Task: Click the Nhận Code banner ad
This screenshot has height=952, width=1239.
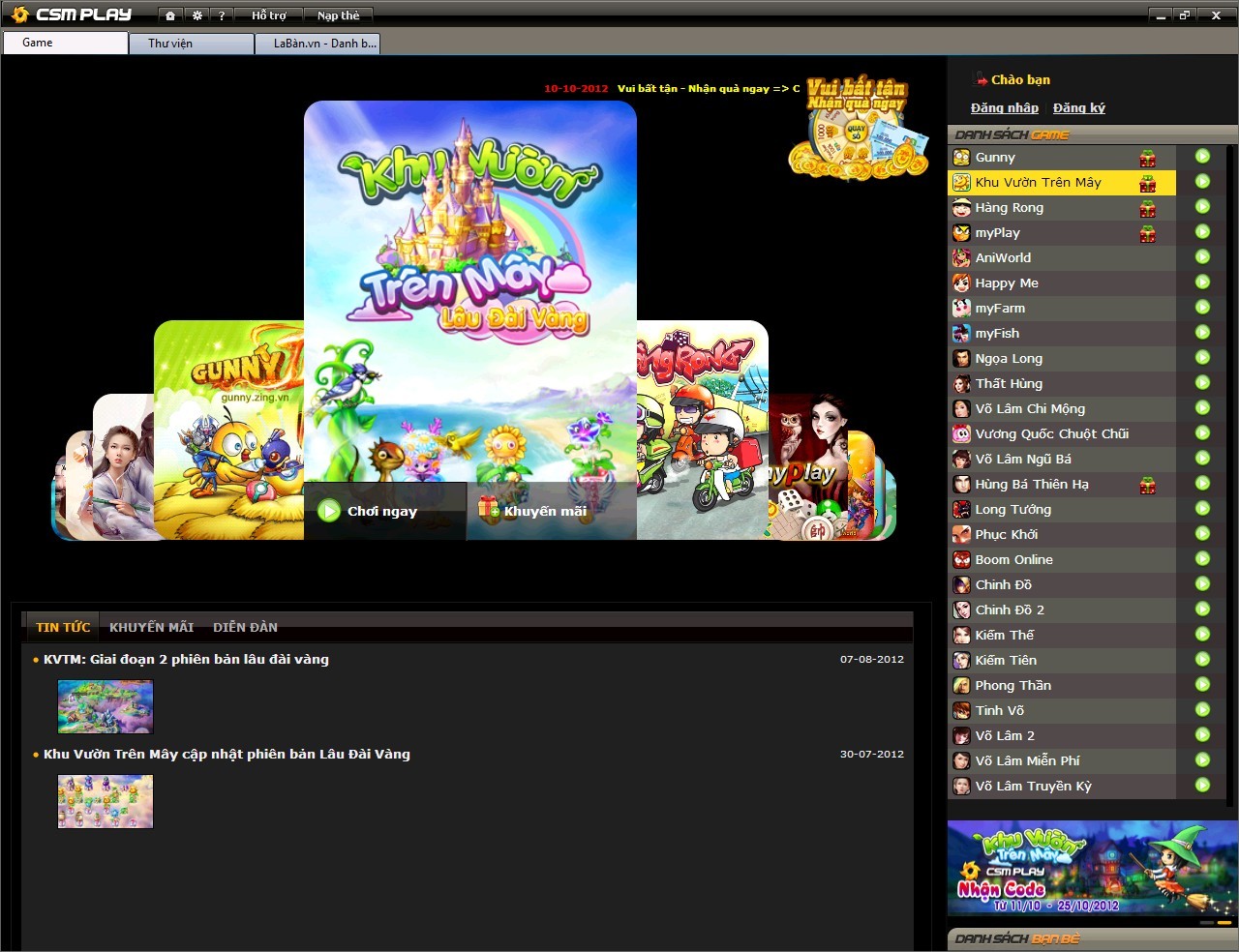Action: pyautogui.click(x=1093, y=868)
